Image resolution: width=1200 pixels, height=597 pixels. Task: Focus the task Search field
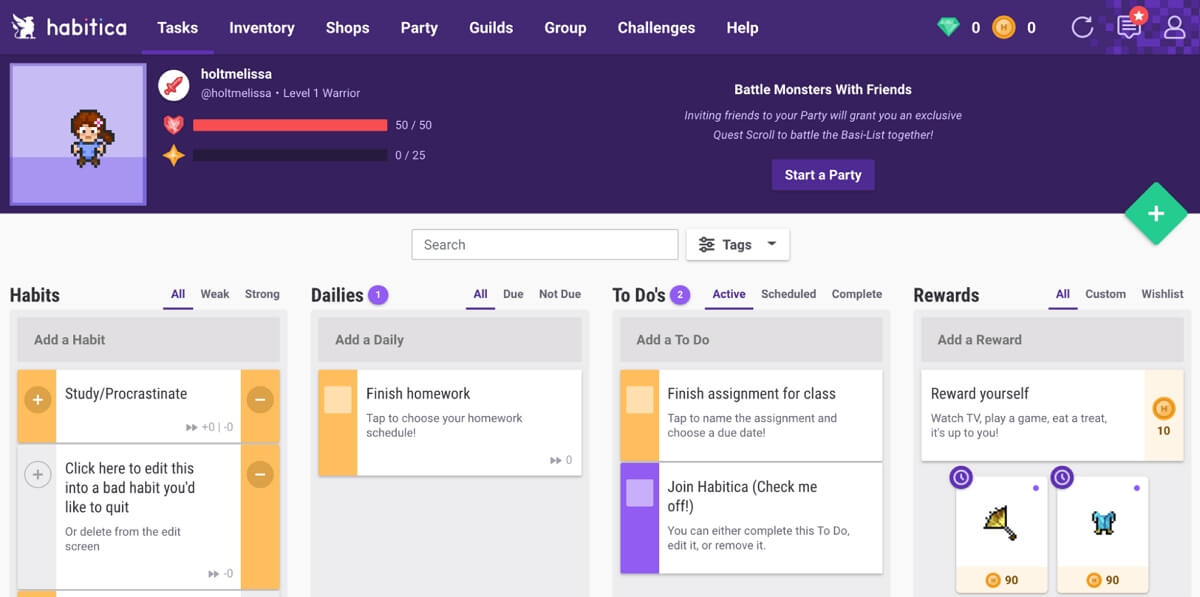[x=545, y=245]
